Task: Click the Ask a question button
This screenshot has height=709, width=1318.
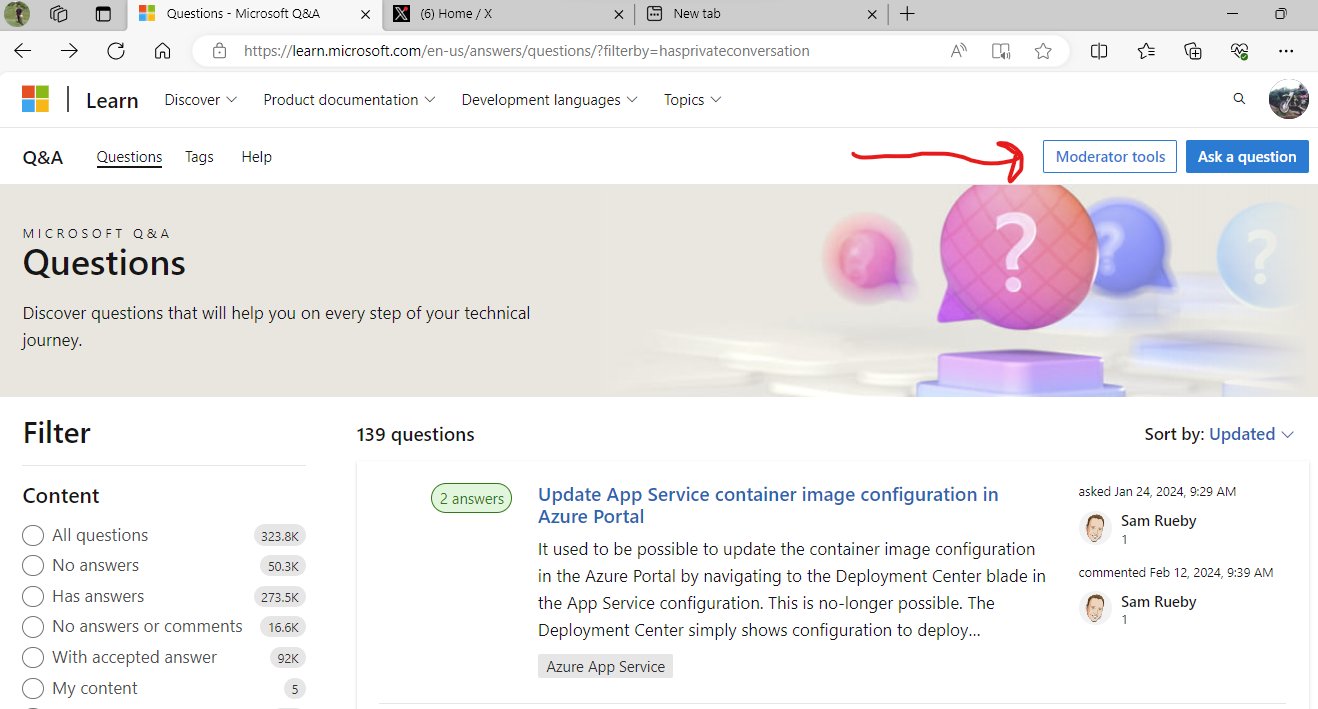Action: tap(1247, 157)
